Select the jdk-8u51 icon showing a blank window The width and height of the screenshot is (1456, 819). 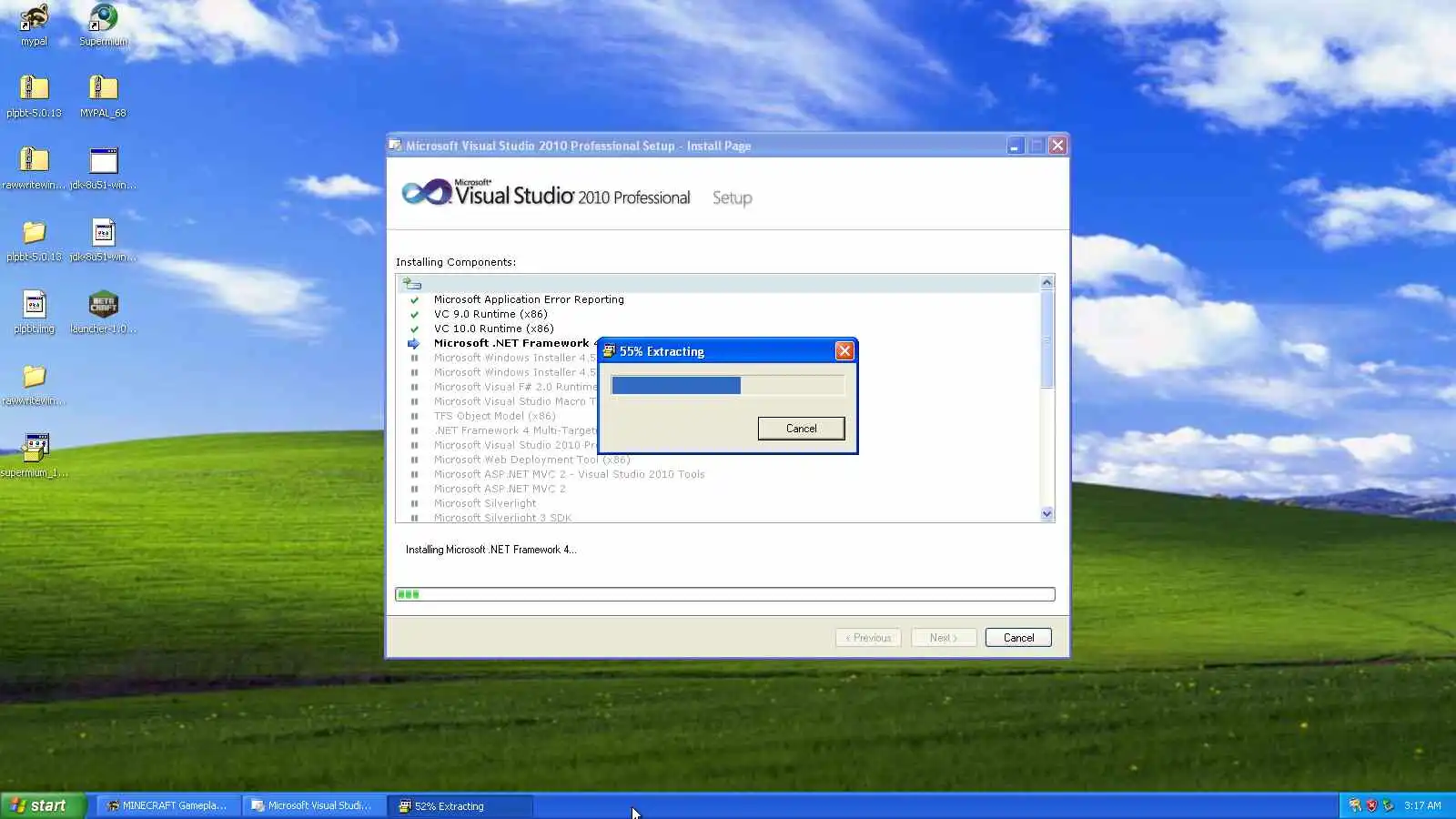tap(103, 160)
